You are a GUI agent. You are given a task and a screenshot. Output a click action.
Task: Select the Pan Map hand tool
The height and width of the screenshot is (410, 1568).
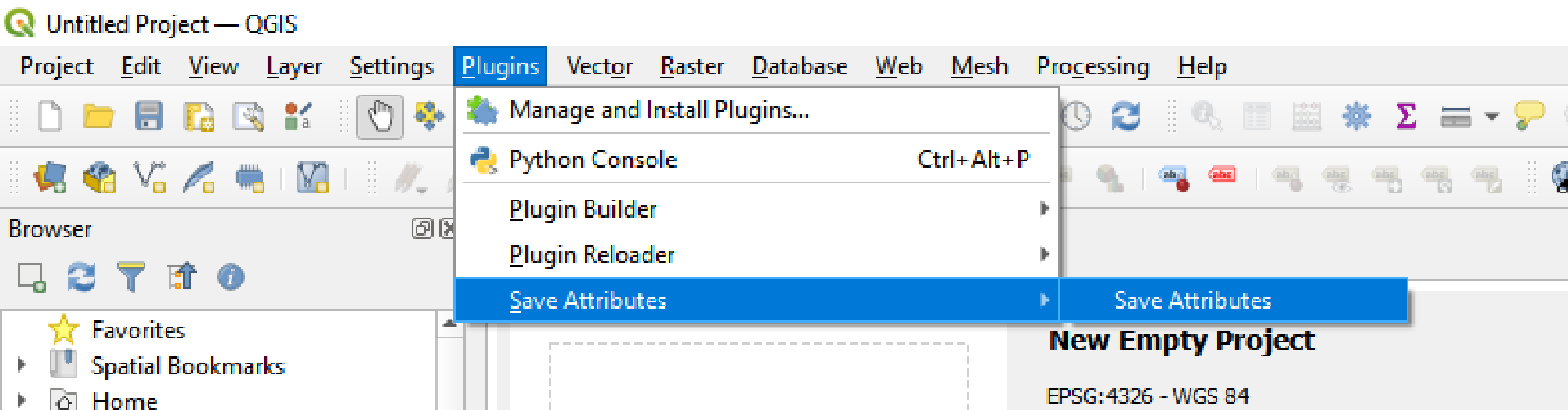click(x=380, y=117)
